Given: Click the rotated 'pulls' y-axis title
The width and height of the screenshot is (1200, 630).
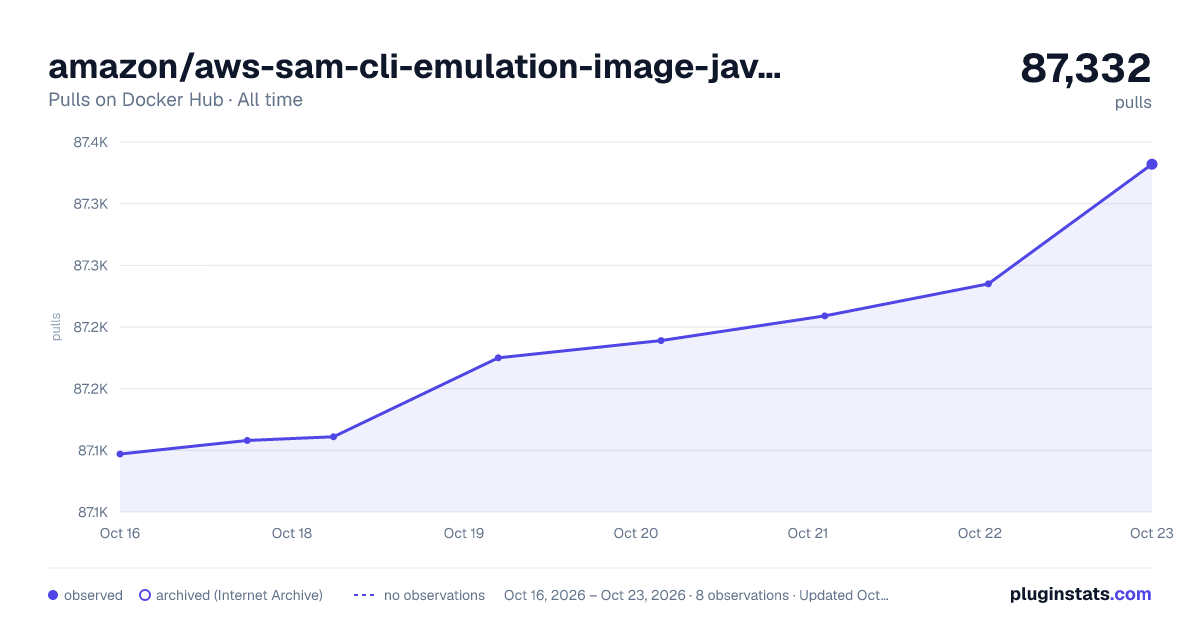Looking at the screenshot, I should tap(56, 327).
